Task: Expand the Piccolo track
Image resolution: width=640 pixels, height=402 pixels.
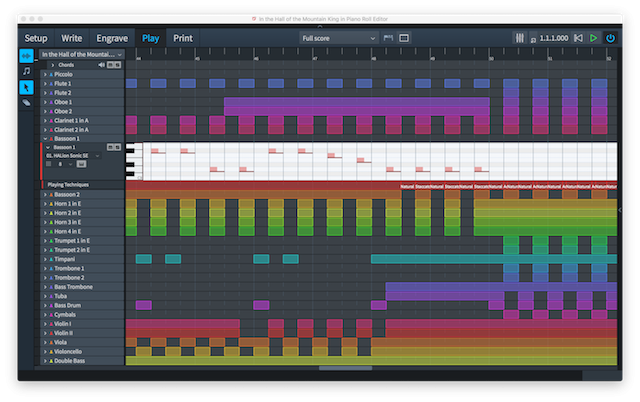Action: click(x=45, y=74)
